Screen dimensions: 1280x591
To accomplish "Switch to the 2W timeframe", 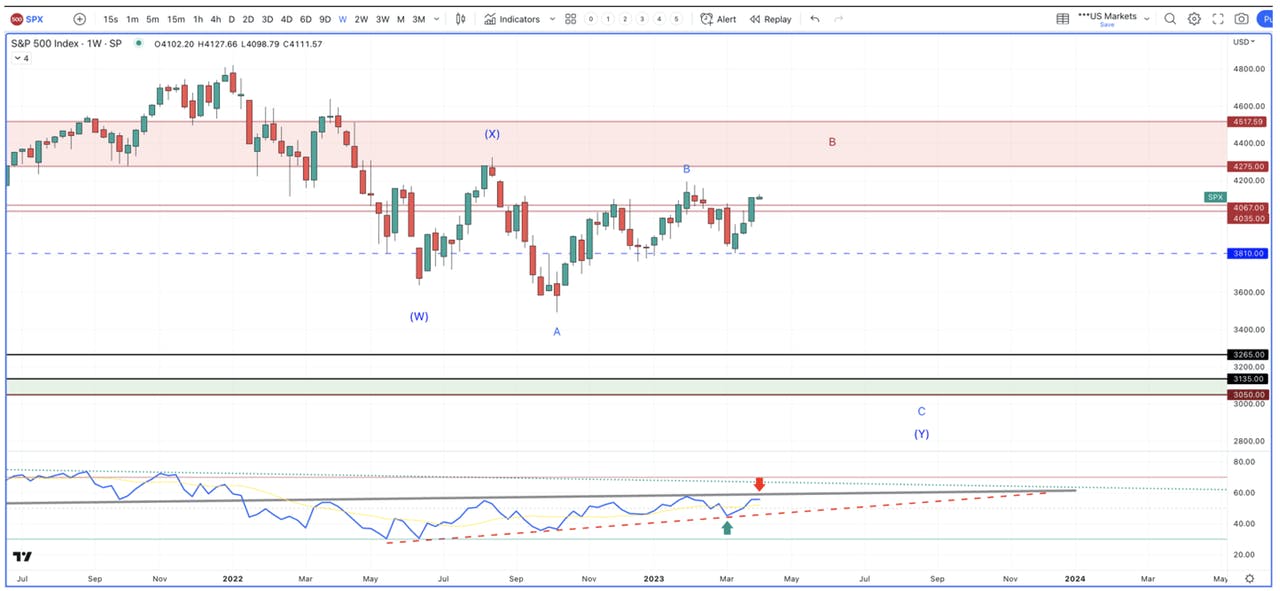I will pyautogui.click(x=361, y=19).
